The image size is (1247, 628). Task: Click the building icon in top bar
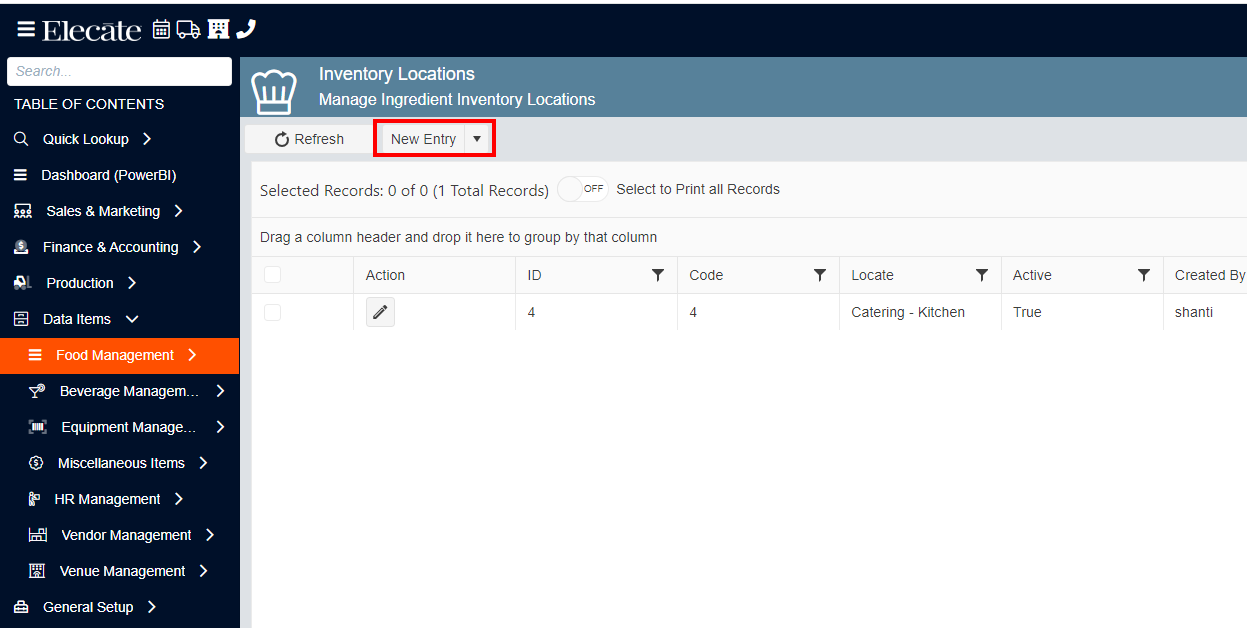click(x=218, y=29)
